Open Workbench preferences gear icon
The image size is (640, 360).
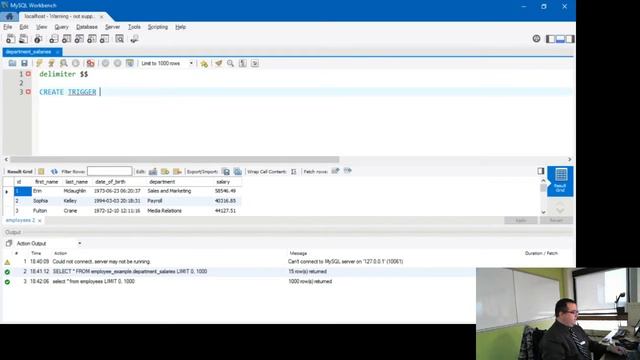[x=536, y=39]
